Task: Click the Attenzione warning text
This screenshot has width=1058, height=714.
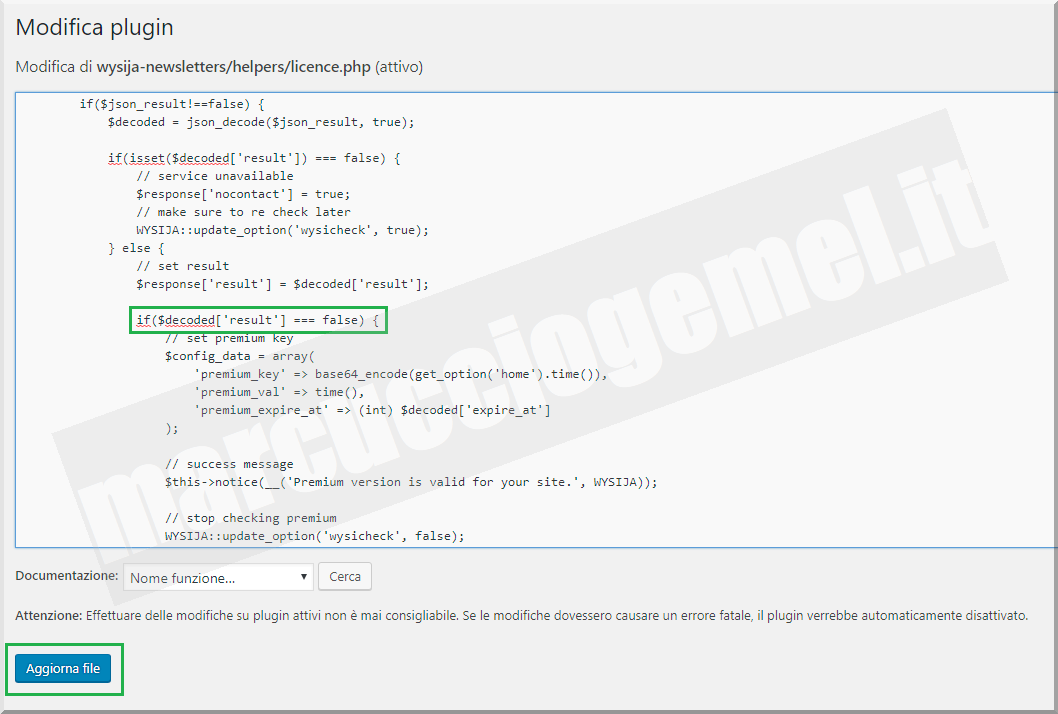Action: 522,615
